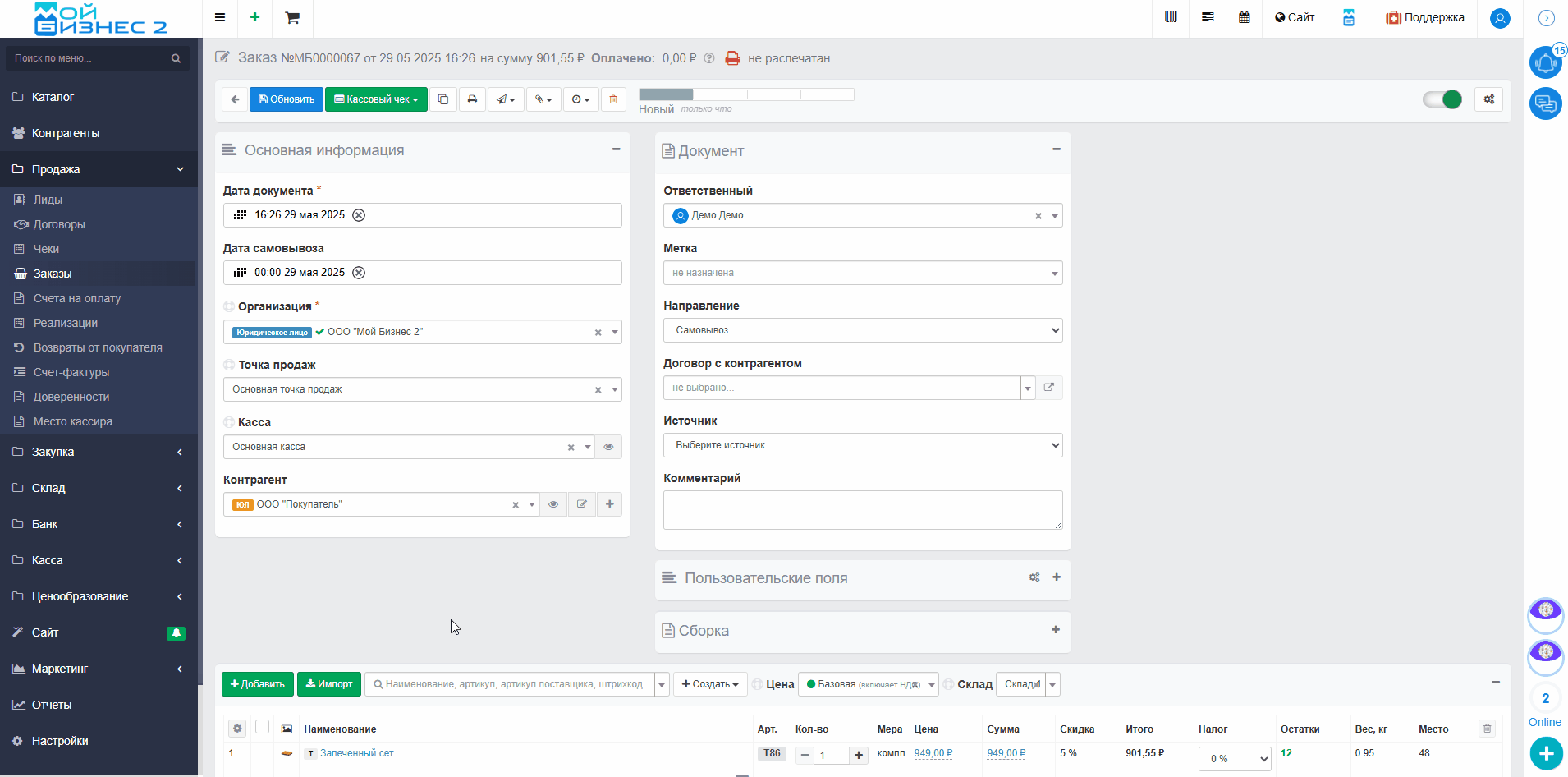Toggle circle beside Склад label
The image size is (1568, 777).
tap(948, 684)
